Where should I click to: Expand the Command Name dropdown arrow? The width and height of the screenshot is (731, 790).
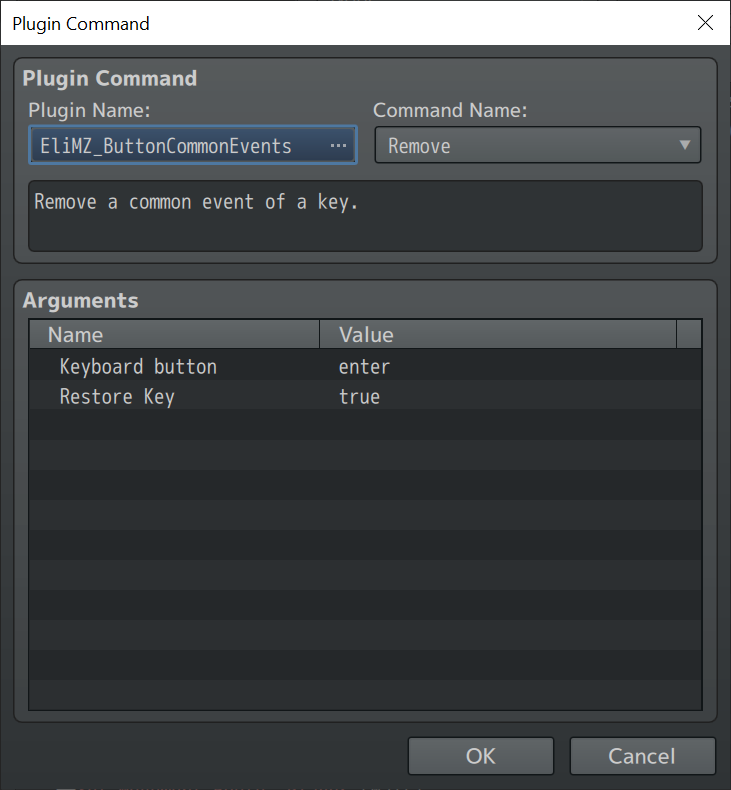click(x=684, y=145)
